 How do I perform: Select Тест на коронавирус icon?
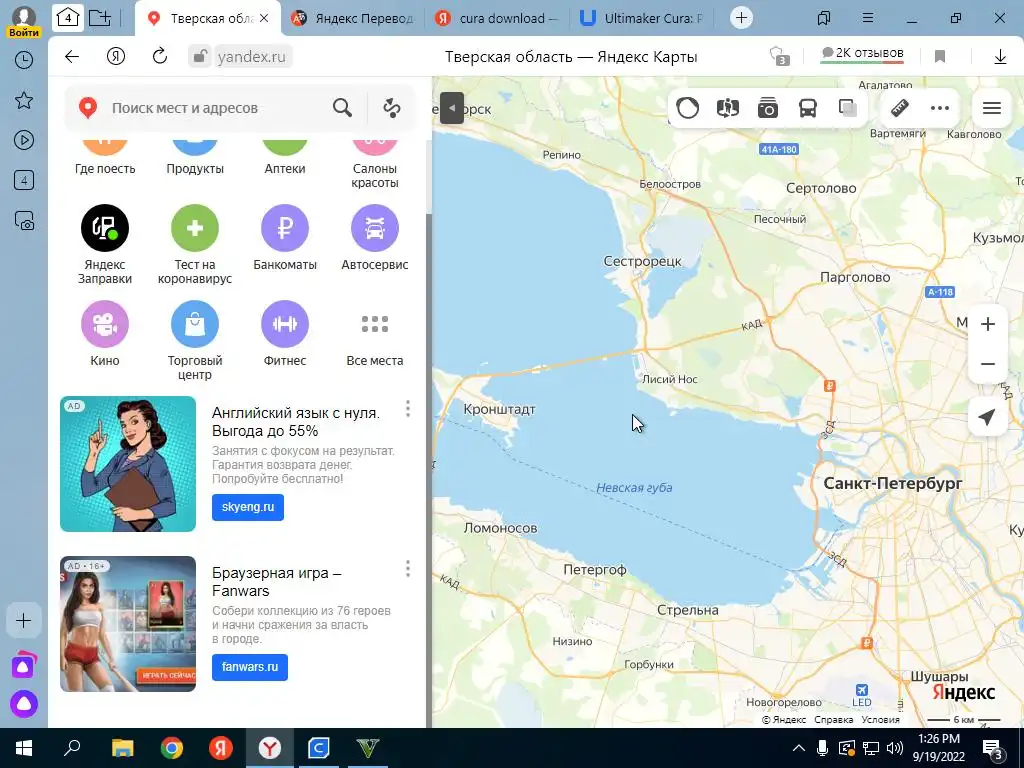click(x=195, y=228)
